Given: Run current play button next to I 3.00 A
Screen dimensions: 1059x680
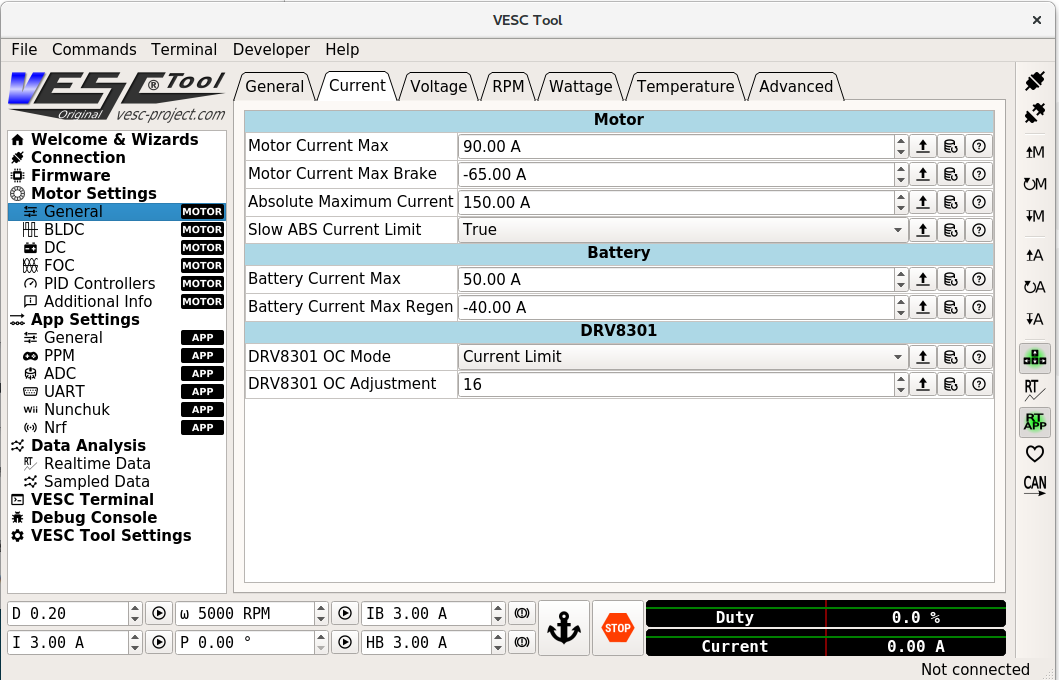Looking at the screenshot, I should [159, 642].
